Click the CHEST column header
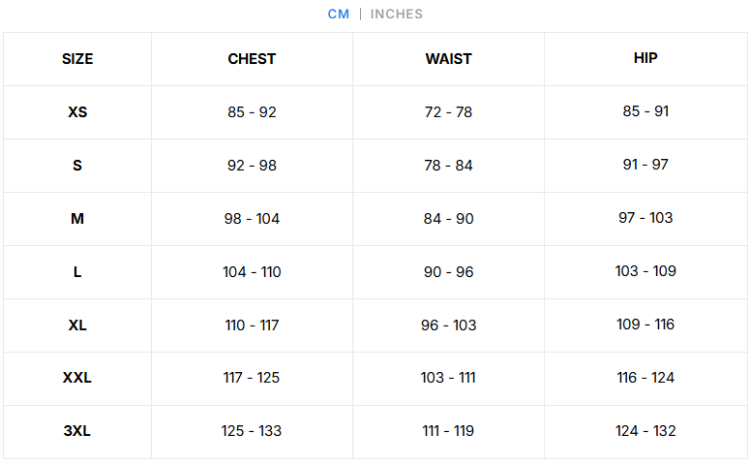 252,59
